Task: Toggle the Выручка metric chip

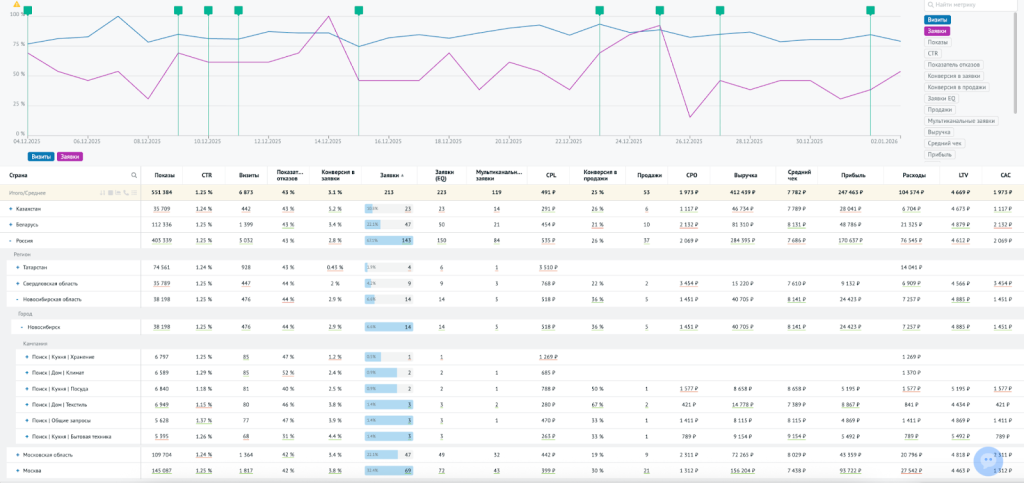Action: pyautogui.click(x=939, y=132)
